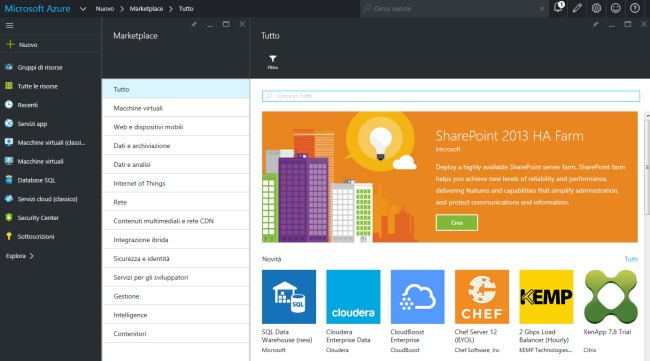The height and width of the screenshot is (361, 650).
Task: Open Recenti clock icon
Action: 9,104
